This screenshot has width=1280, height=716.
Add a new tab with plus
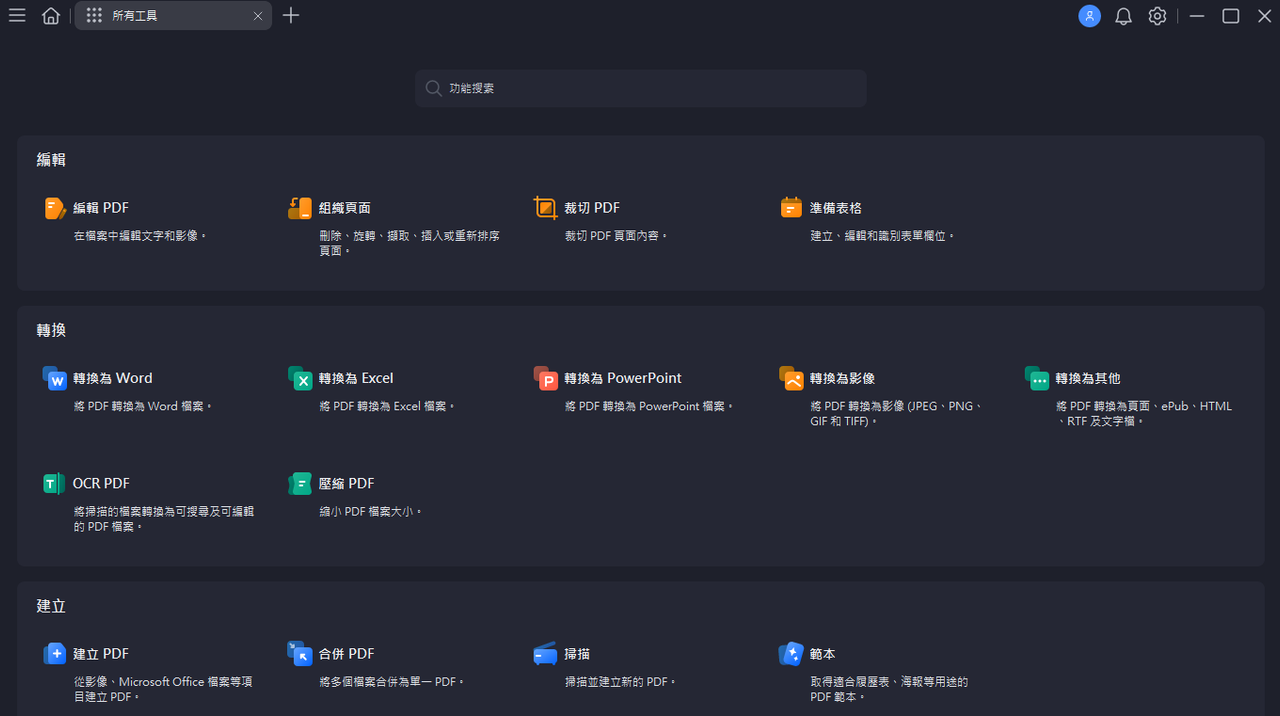pyautogui.click(x=291, y=15)
